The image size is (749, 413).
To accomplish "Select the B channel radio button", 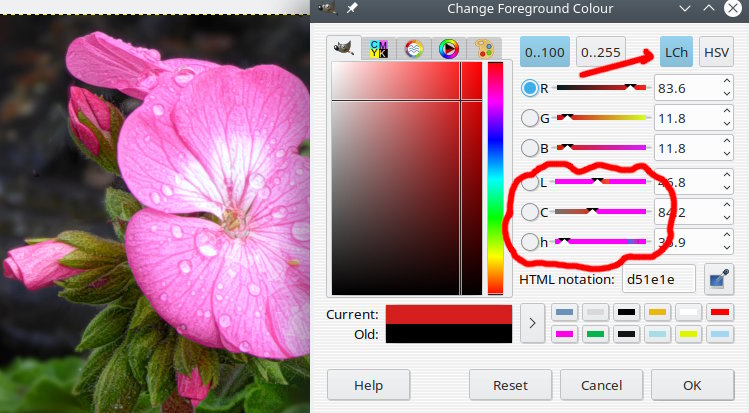I will 530,148.
